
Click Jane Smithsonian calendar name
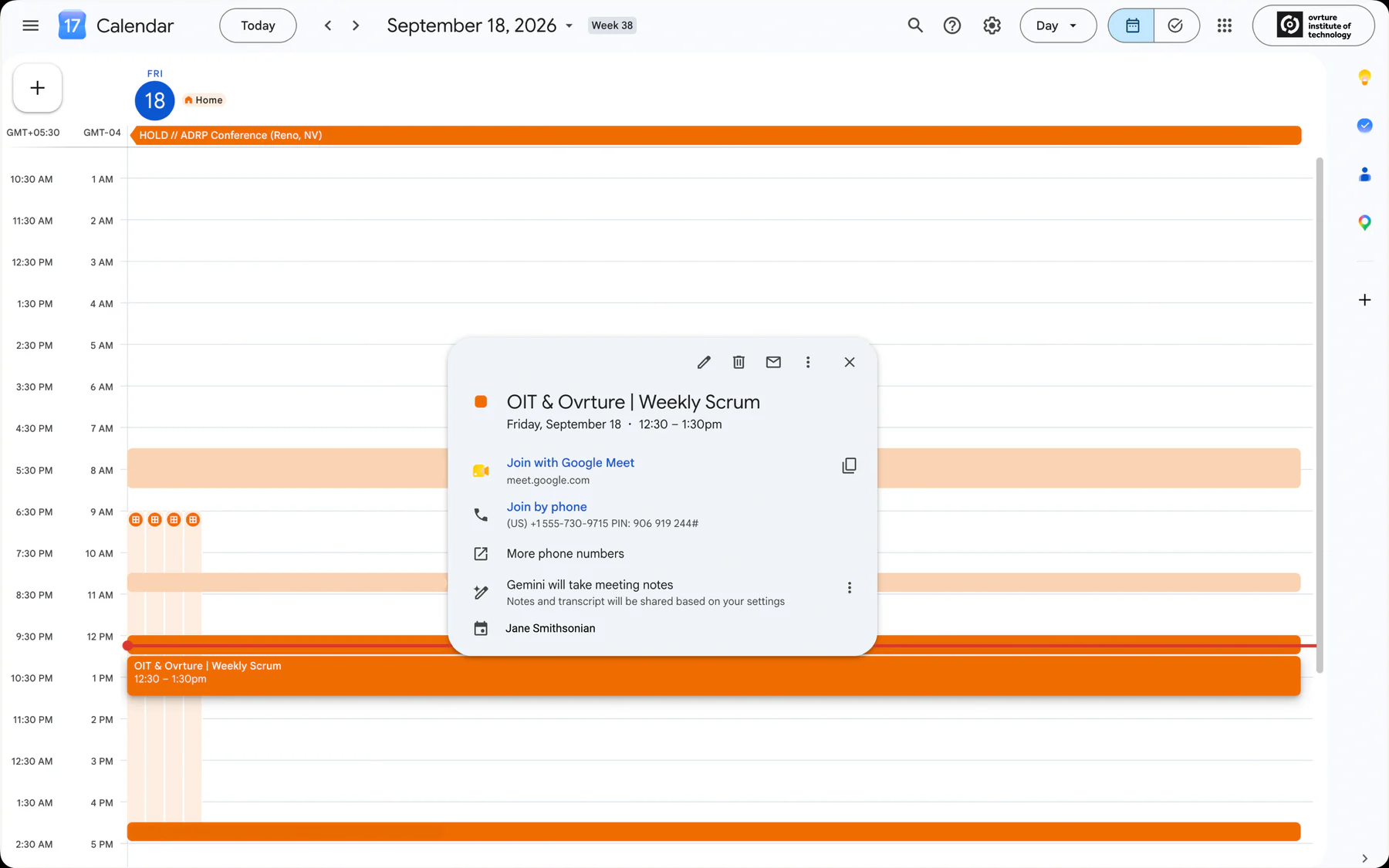[550, 629]
